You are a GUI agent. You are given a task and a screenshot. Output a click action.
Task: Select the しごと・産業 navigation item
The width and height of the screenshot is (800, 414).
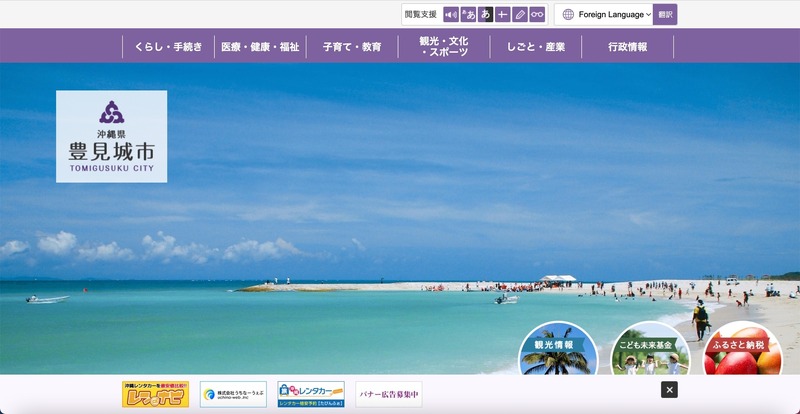535,47
